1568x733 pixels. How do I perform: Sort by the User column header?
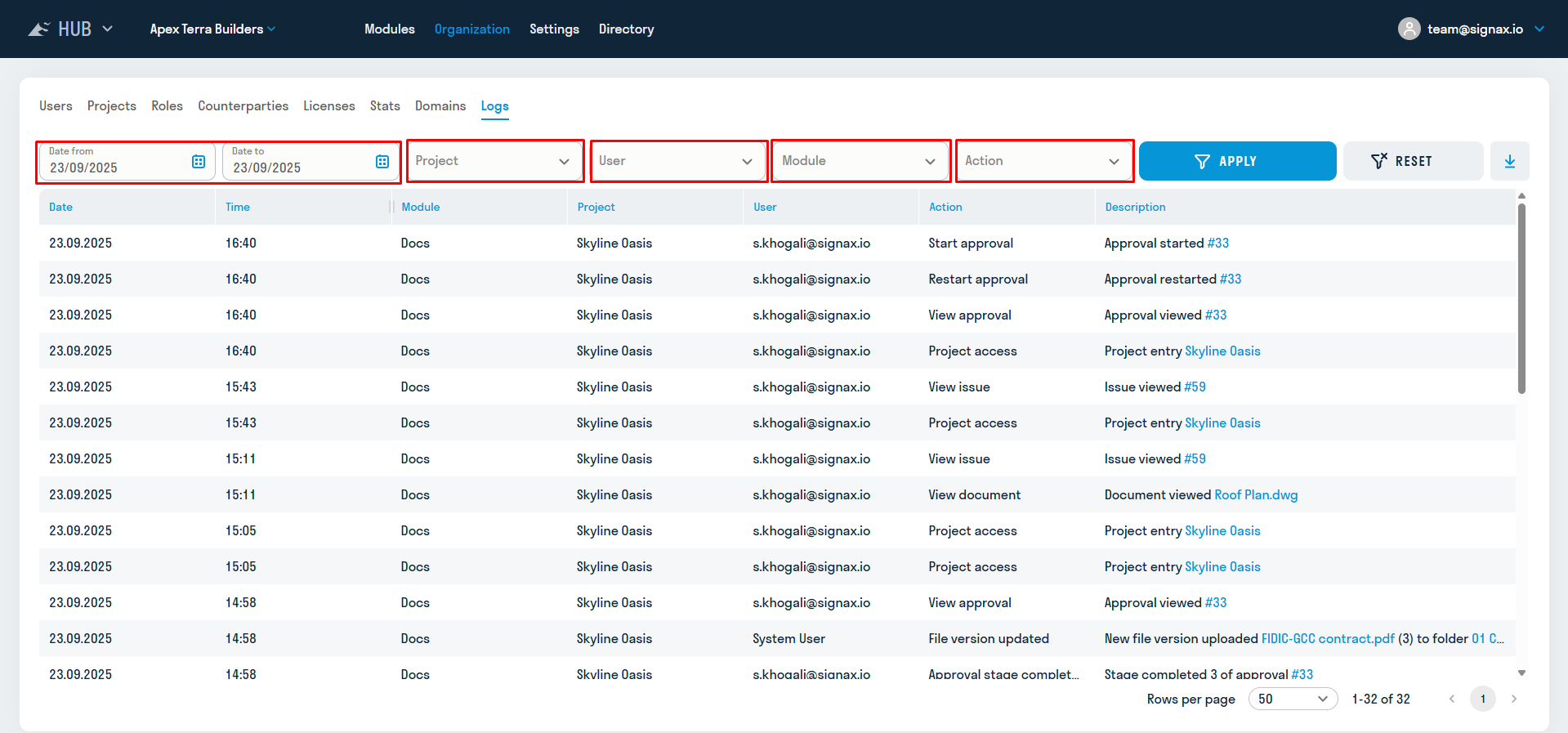pyautogui.click(x=765, y=207)
